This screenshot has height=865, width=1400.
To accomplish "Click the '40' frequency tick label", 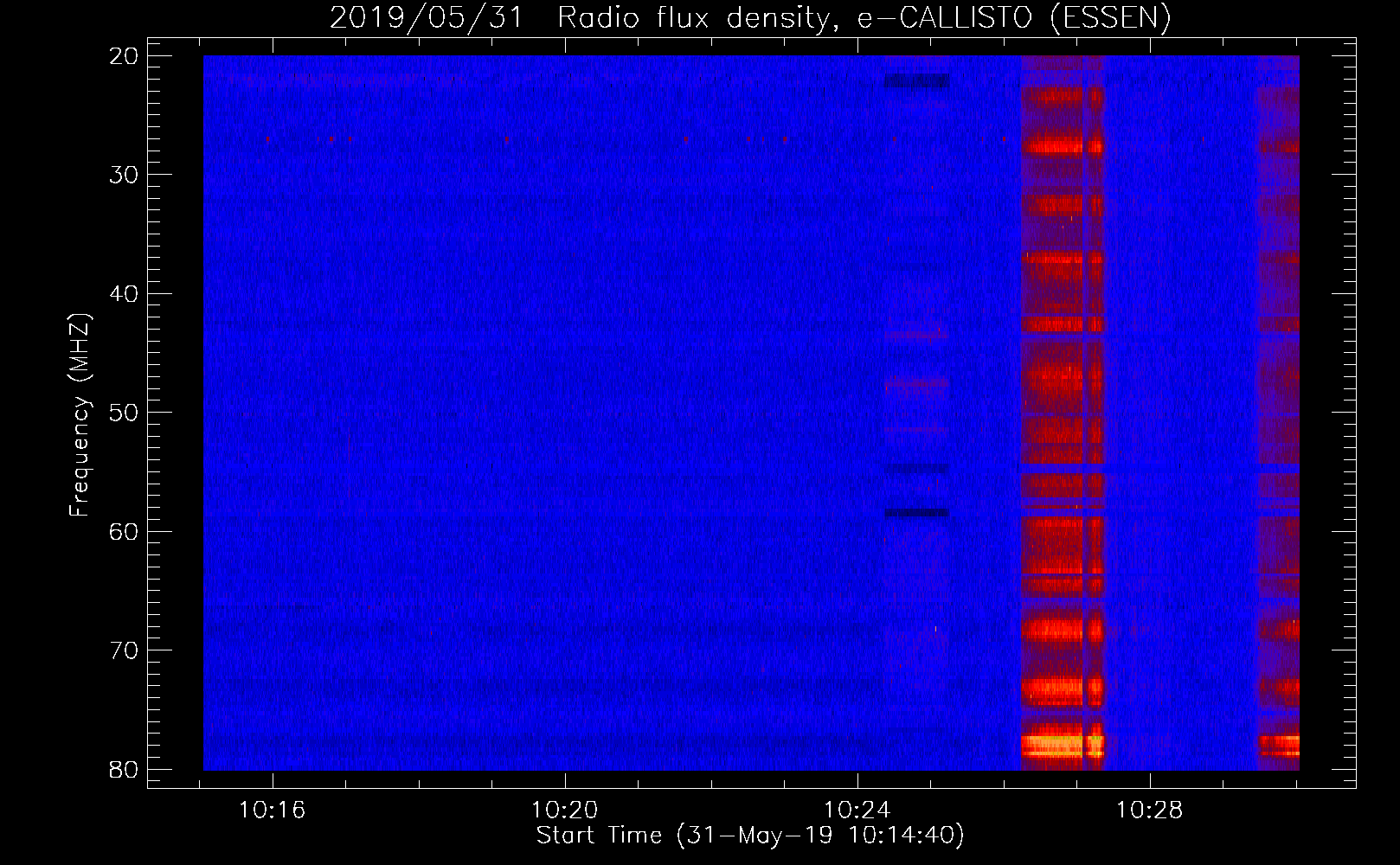I will 124,294.
